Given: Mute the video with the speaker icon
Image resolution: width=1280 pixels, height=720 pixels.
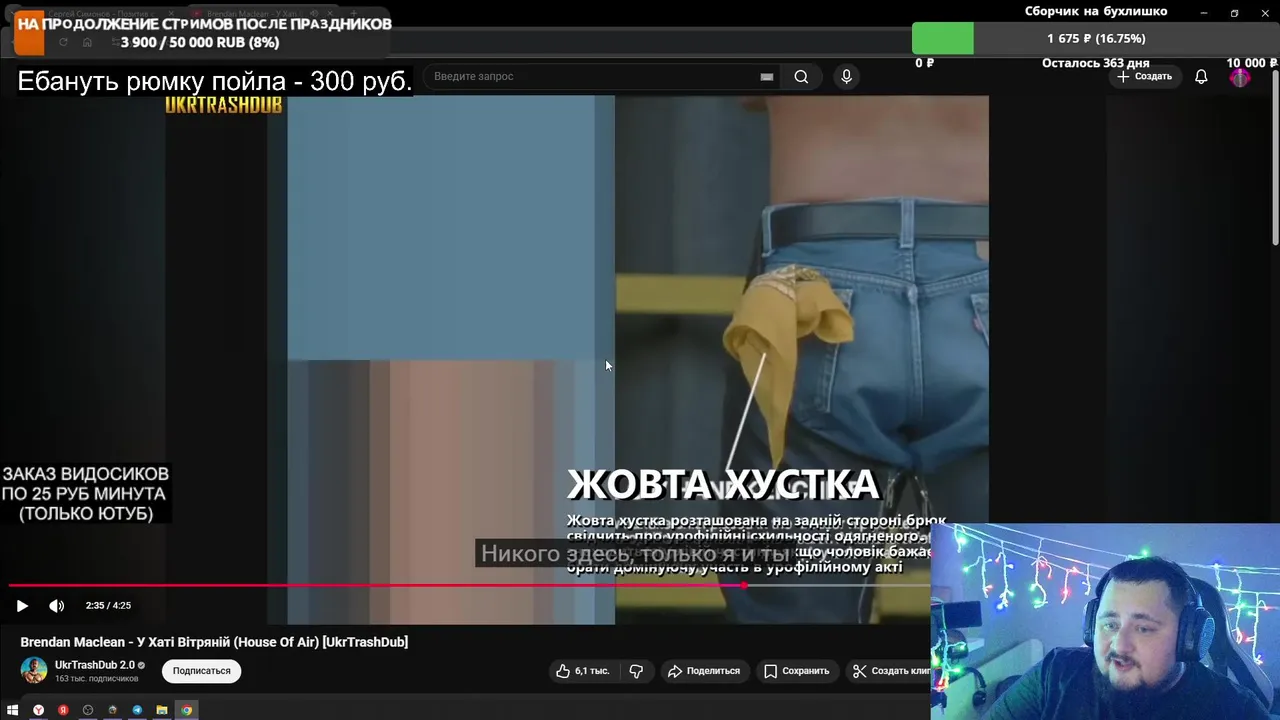Looking at the screenshot, I should coord(57,605).
